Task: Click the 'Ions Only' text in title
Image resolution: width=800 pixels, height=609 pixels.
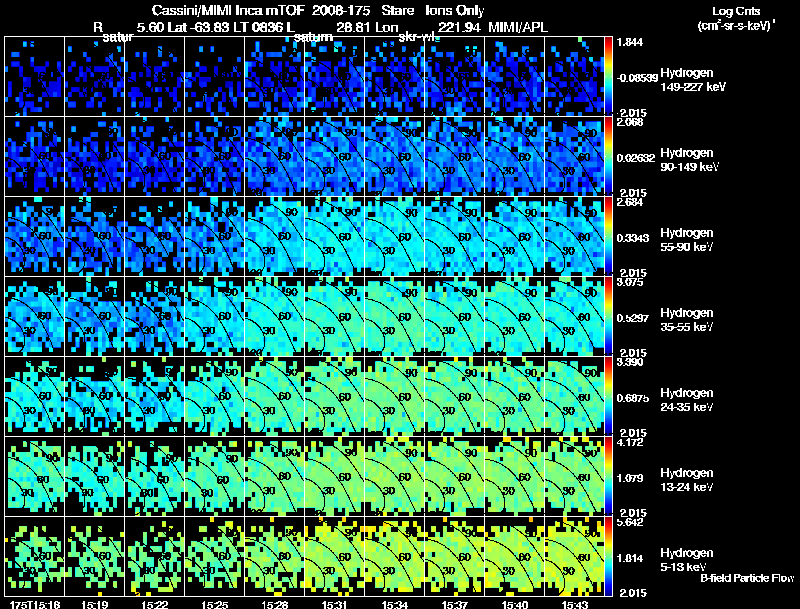Action: point(455,11)
